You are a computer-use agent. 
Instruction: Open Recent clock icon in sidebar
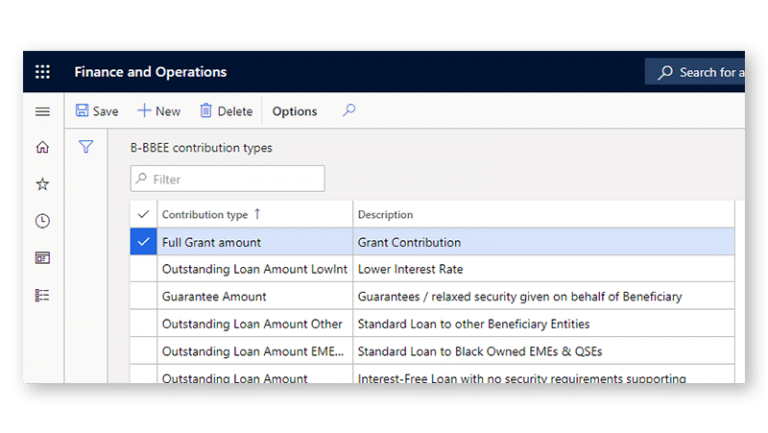pos(42,221)
